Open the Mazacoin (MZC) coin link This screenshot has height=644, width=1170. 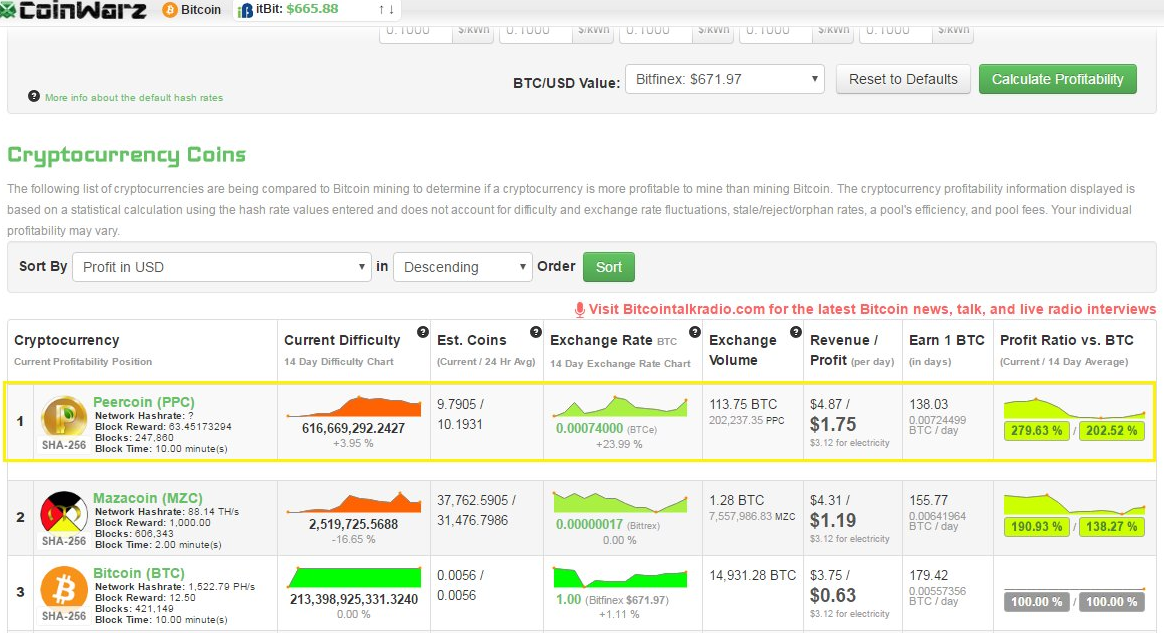coord(148,498)
